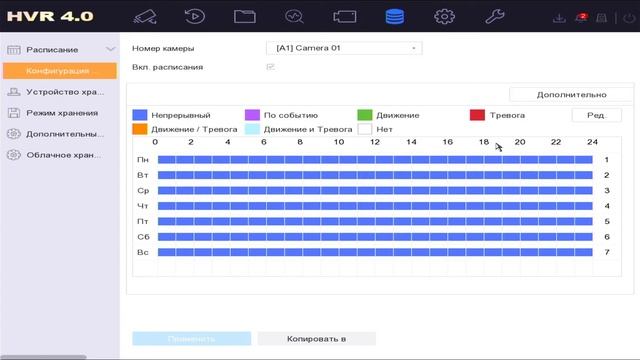Click the Вс schedule bar
This screenshot has width=640, height=360.
click(x=375, y=252)
